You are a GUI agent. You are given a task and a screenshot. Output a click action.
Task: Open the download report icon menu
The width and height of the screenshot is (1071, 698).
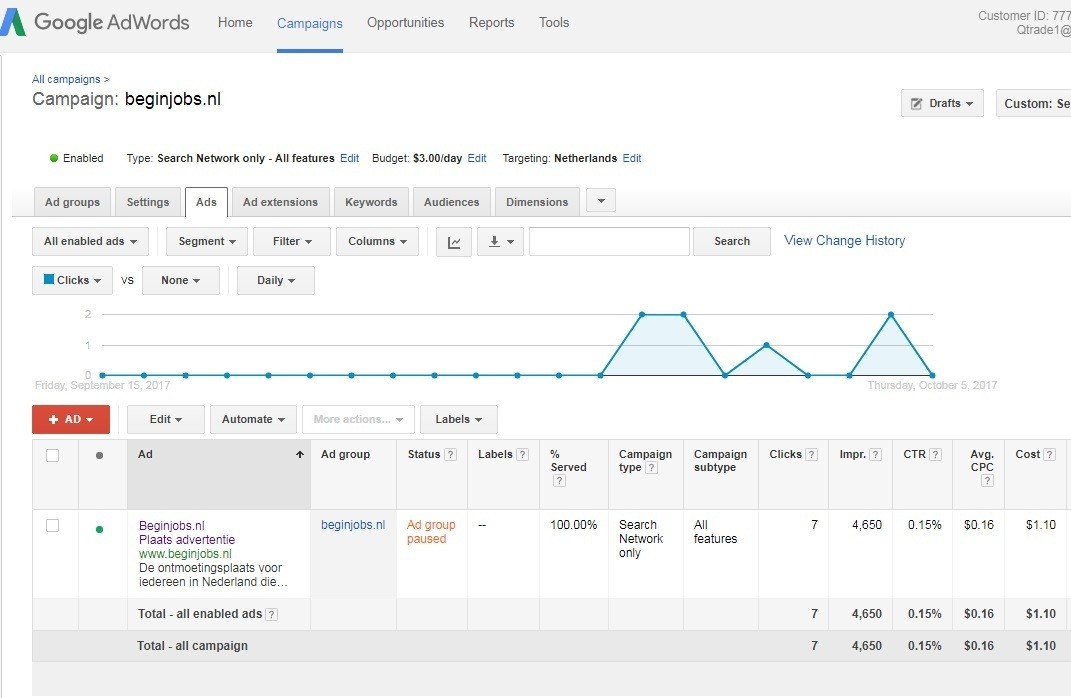pyautogui.click(x=500, y=242)
